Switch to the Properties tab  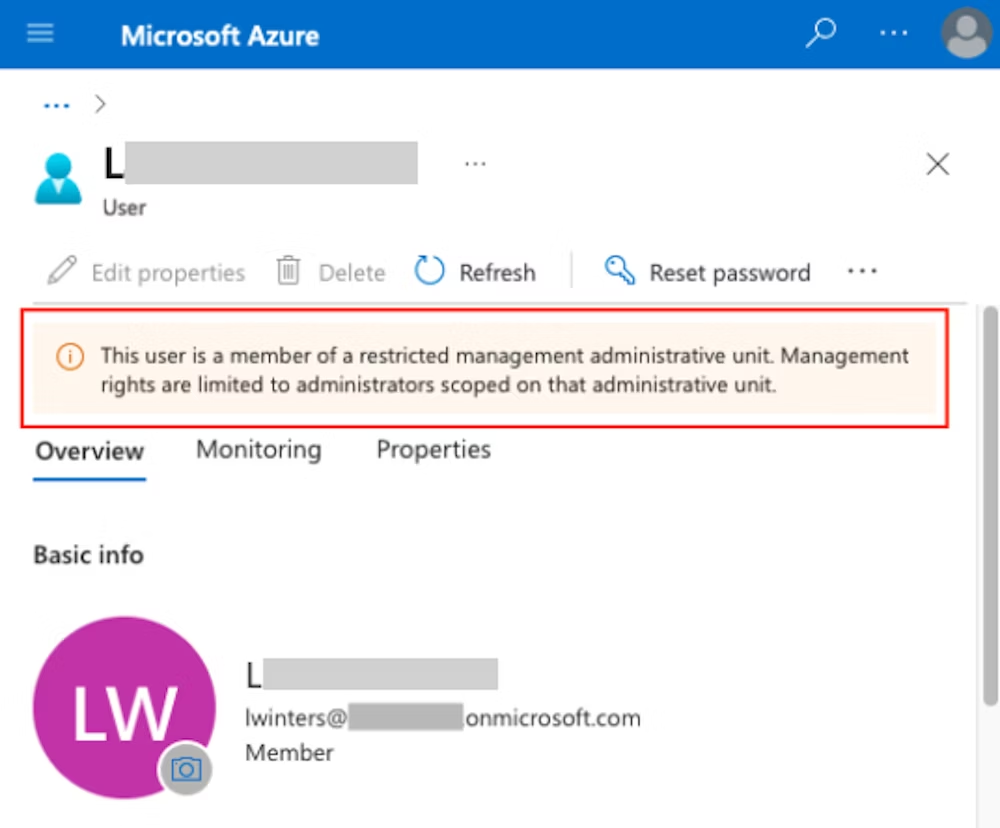433,450
